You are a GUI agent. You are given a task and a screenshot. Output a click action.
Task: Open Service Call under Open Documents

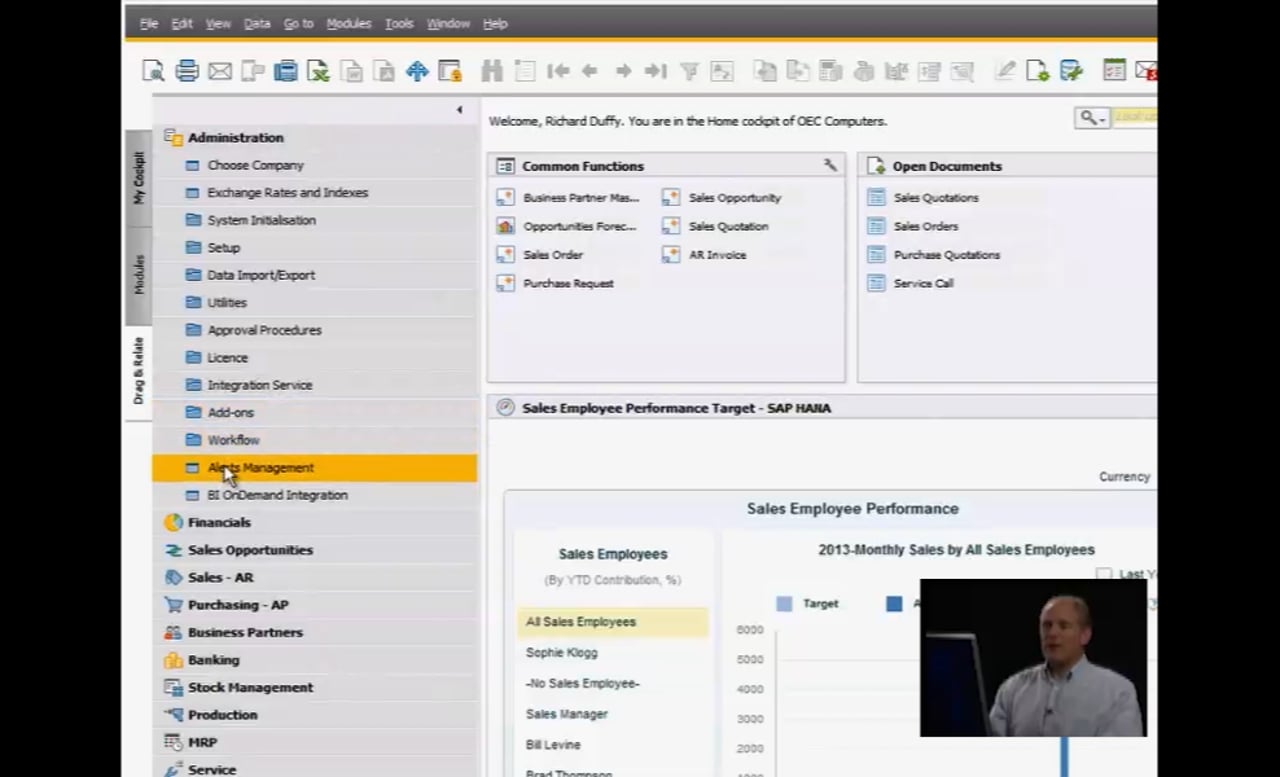point(924,284)
